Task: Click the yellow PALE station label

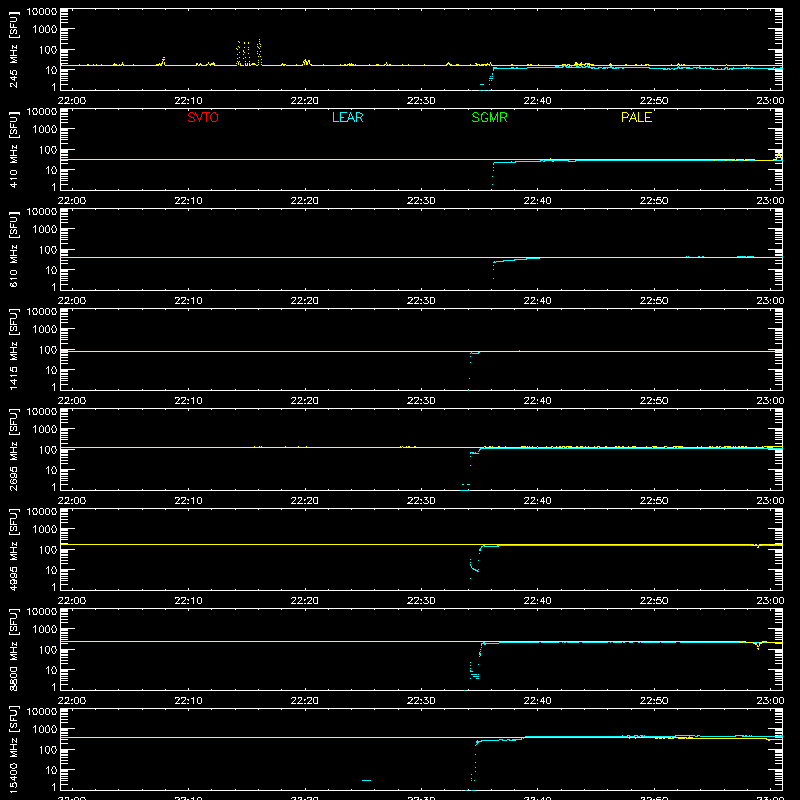Action: coord(636,117)
